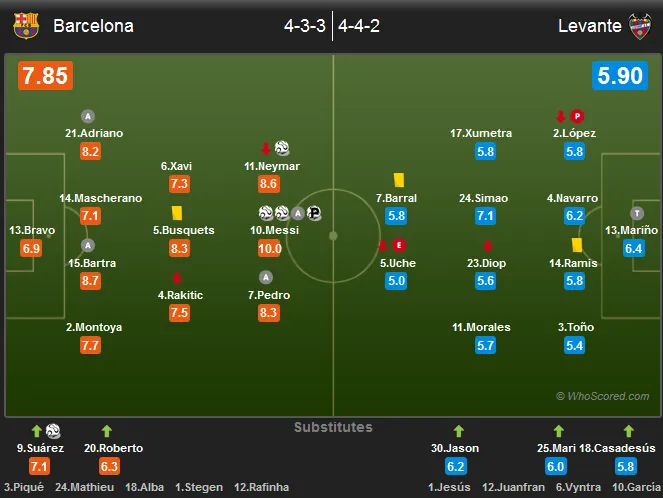Click Ramis' yellow card icon
Image resolution: width=663 pixels, height=498 pixels.
point(577,245)
